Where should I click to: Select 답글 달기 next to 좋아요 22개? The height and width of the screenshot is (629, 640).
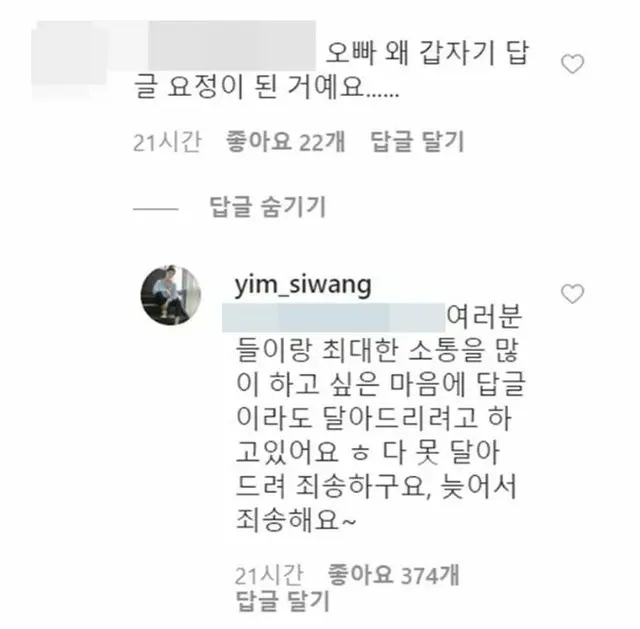click(x=417, y=142)
